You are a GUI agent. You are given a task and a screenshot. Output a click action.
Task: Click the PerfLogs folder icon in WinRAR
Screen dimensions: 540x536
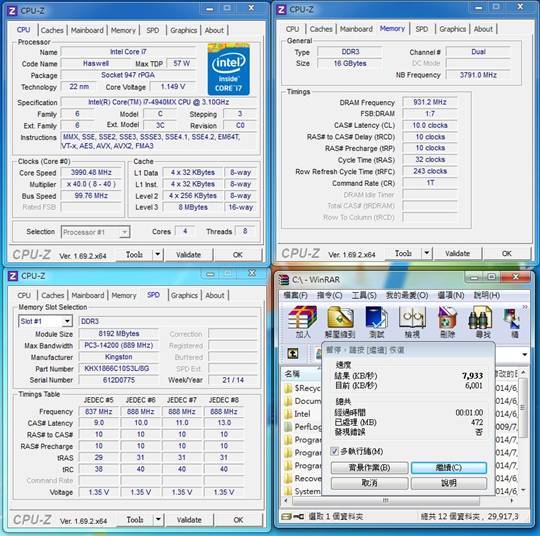point(288,427)
